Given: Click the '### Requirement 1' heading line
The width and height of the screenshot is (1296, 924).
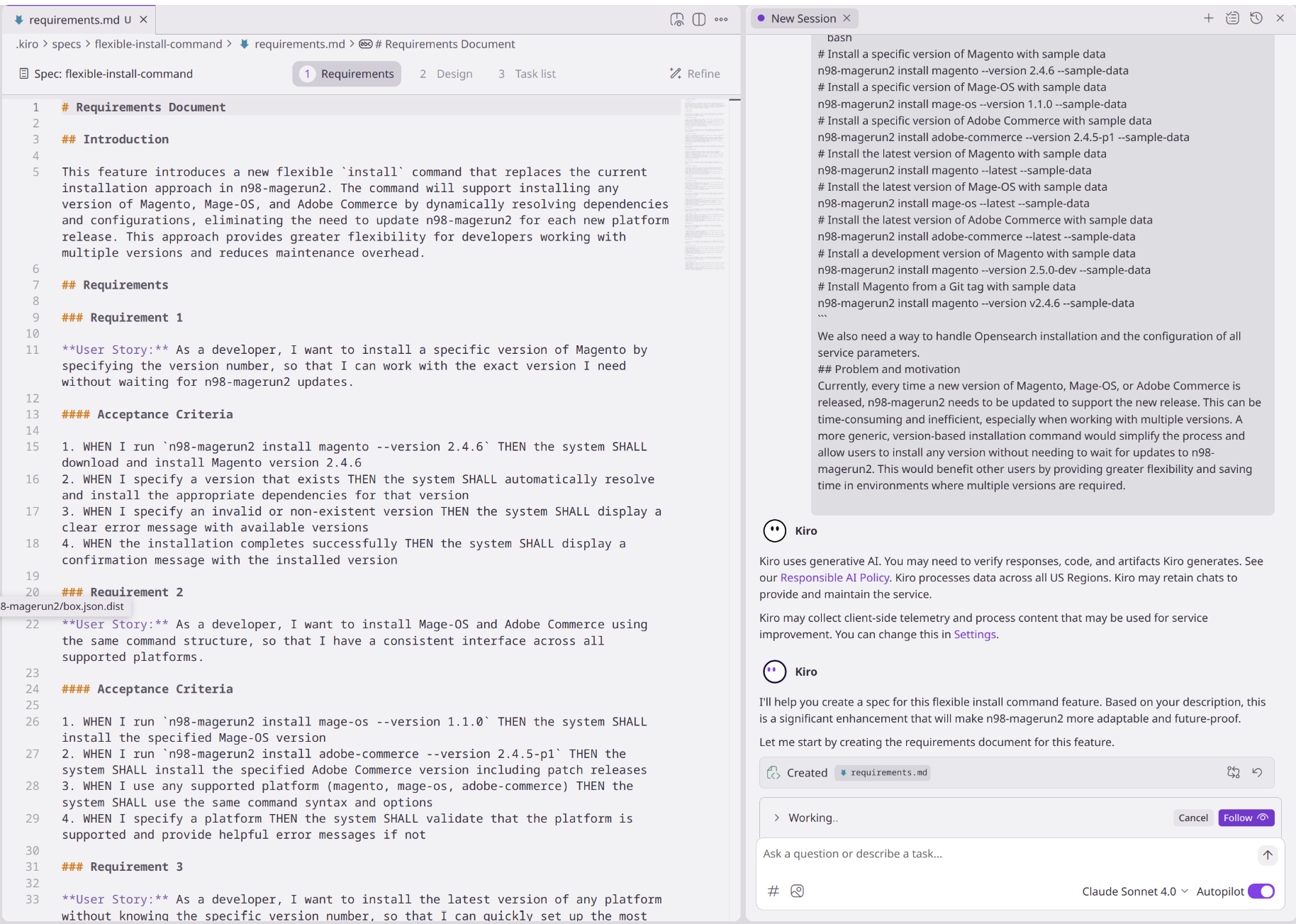Looking at the screenshot, I should click(123, 318).
